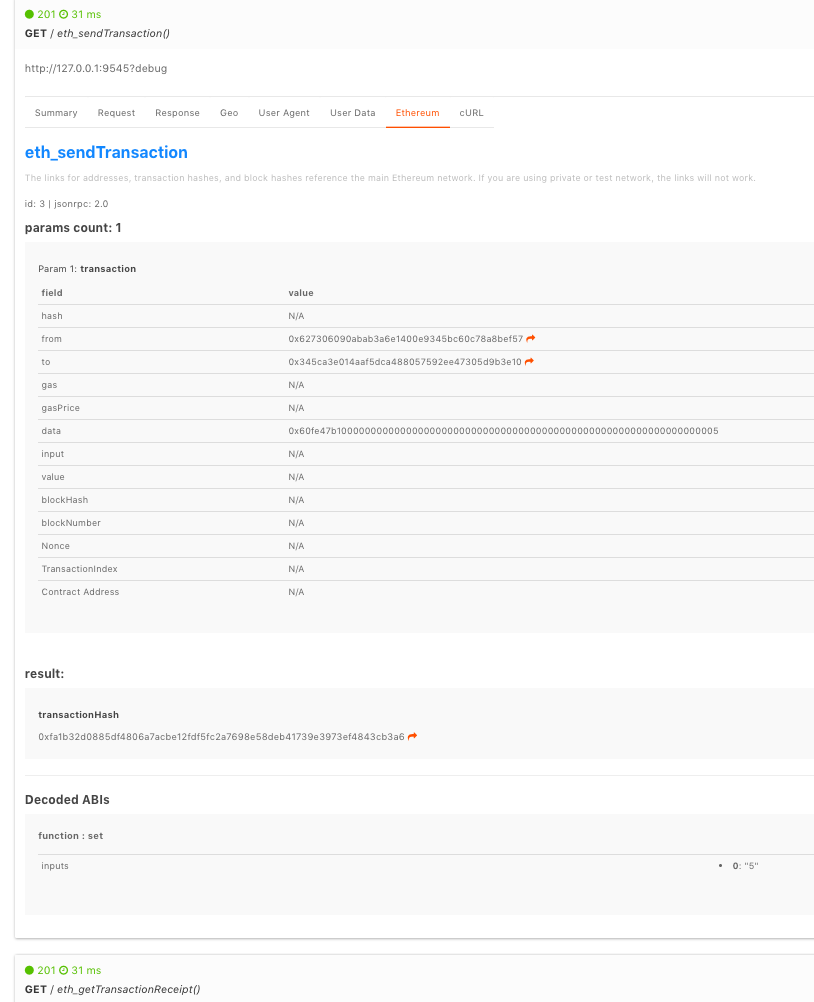814x1002 pixels.
Task: Open the Response tab
Action: 178,112
